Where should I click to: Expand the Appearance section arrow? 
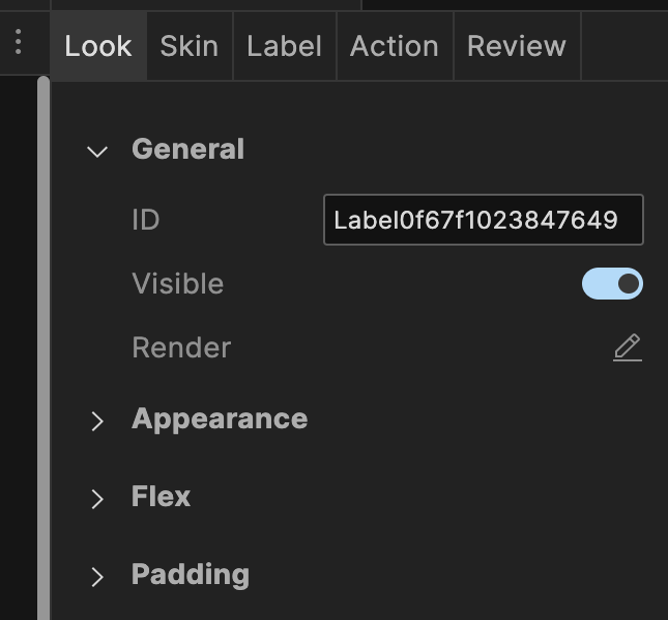pyautogui.click(x=97, y=421)
